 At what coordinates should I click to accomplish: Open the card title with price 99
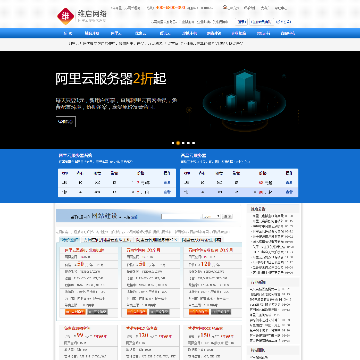point(76,328)
